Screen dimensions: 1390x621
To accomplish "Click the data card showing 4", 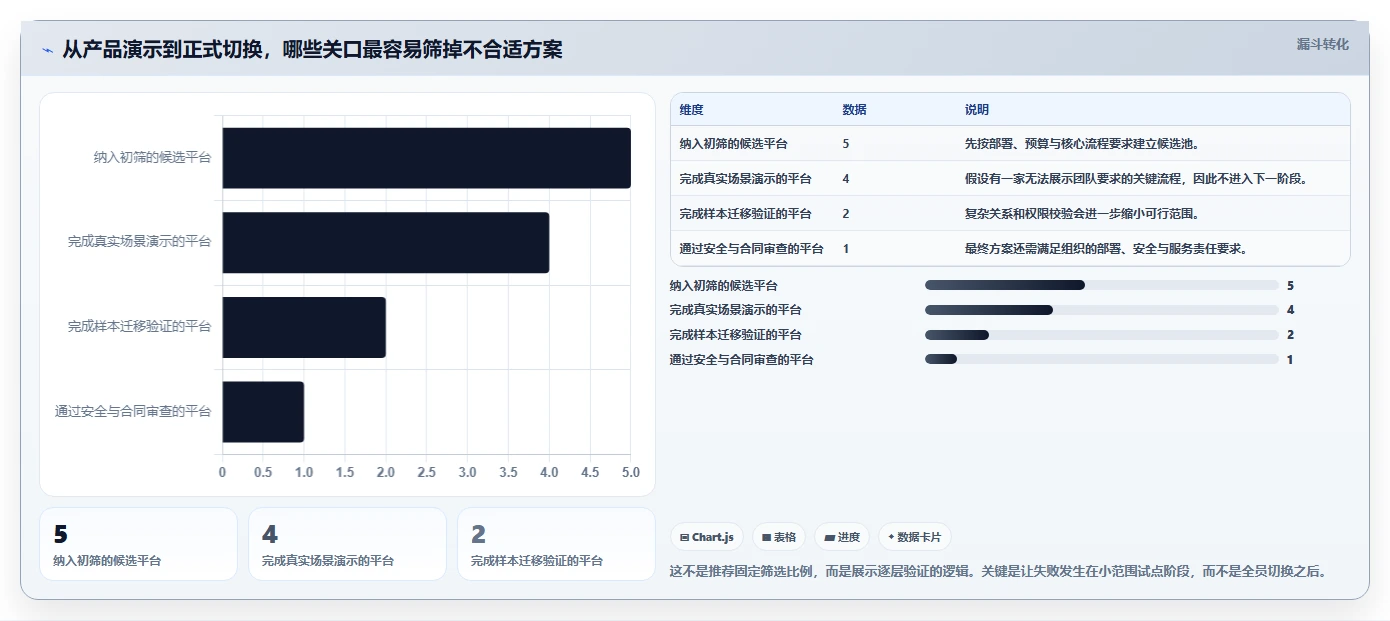I will coord(347,544).
